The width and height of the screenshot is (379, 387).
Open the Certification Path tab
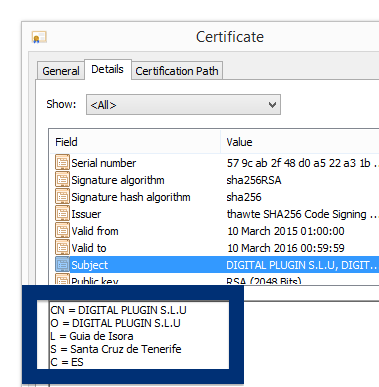tap(177, 71)
